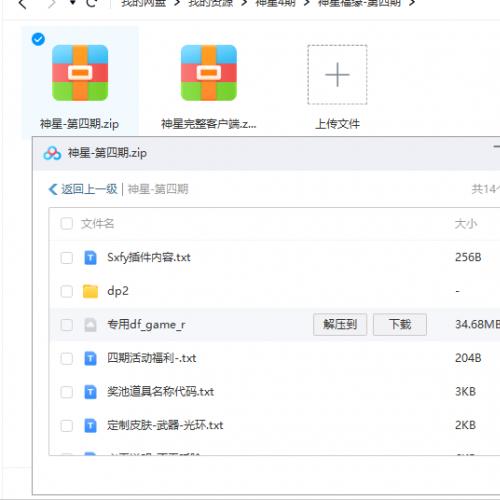Click the 四期活动福利-.txt document icon
This screenshot has height=500, width=500.
click(x=90, y=358)
